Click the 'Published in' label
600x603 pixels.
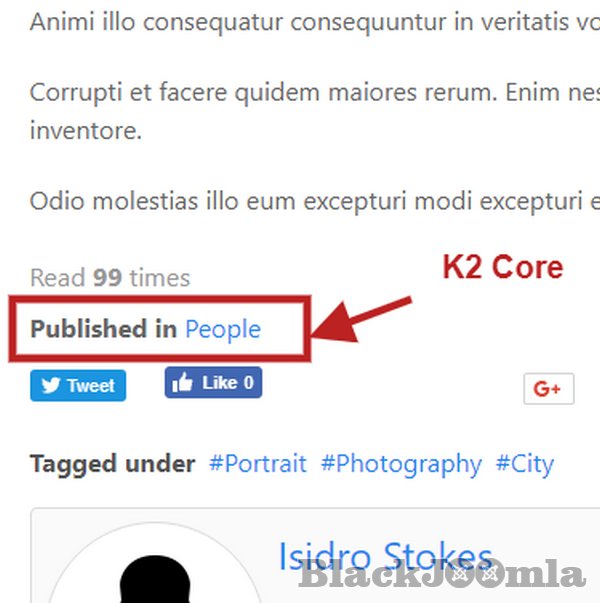tap(103, 329)
